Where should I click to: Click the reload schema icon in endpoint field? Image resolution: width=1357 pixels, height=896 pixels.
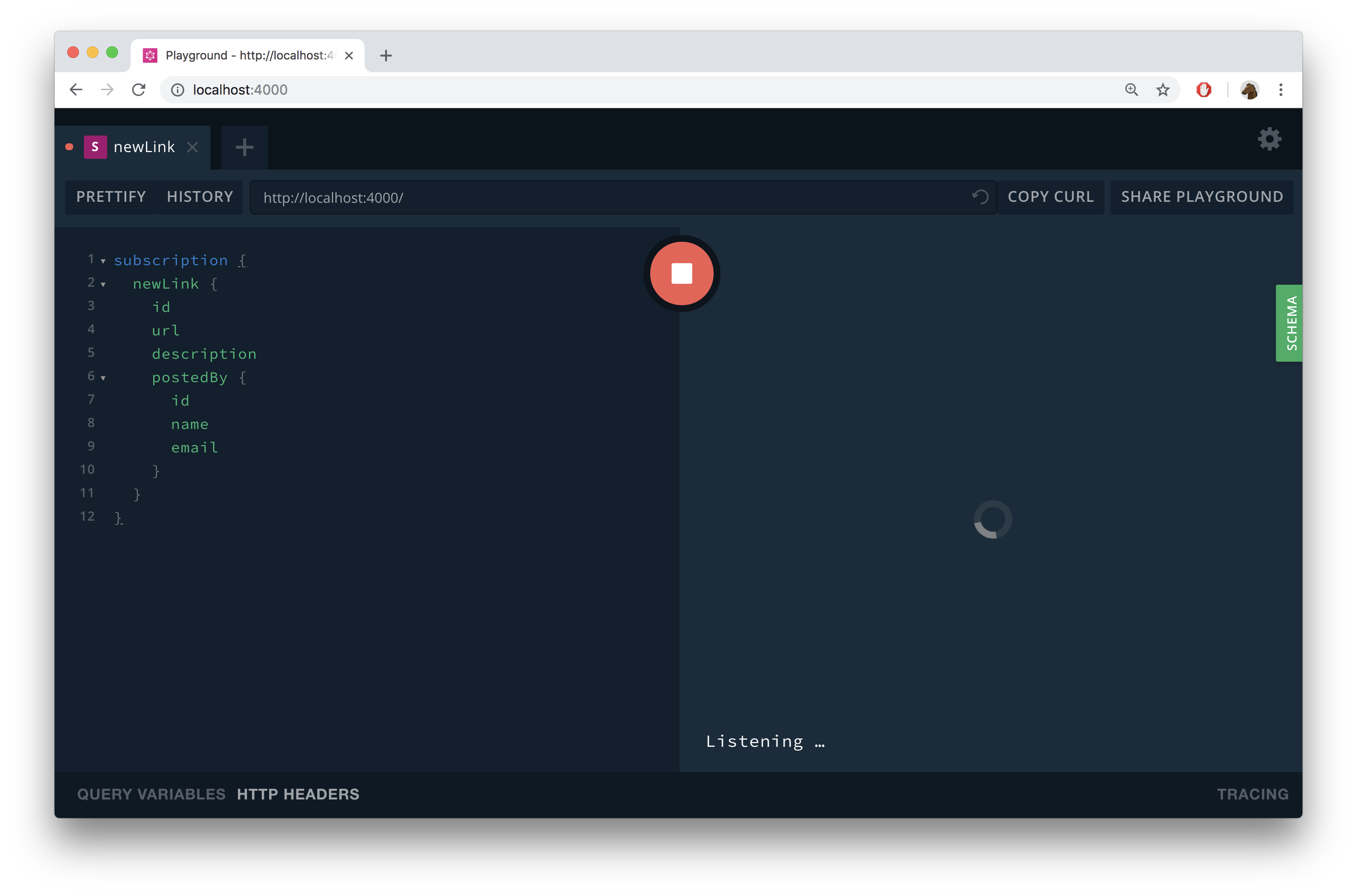(x=980, y=197)
